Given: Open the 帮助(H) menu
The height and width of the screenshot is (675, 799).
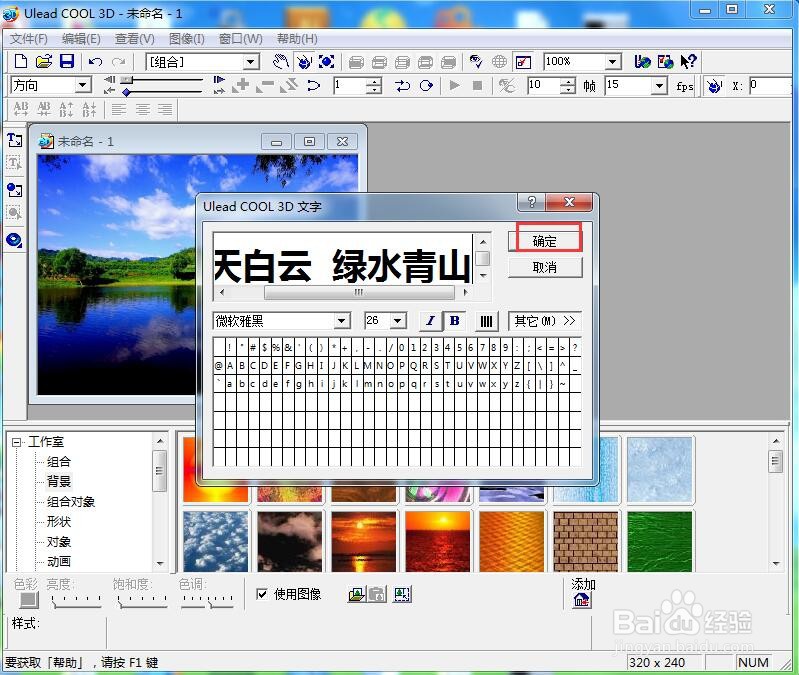Looking at the screenshot, I should click(297, 39).
